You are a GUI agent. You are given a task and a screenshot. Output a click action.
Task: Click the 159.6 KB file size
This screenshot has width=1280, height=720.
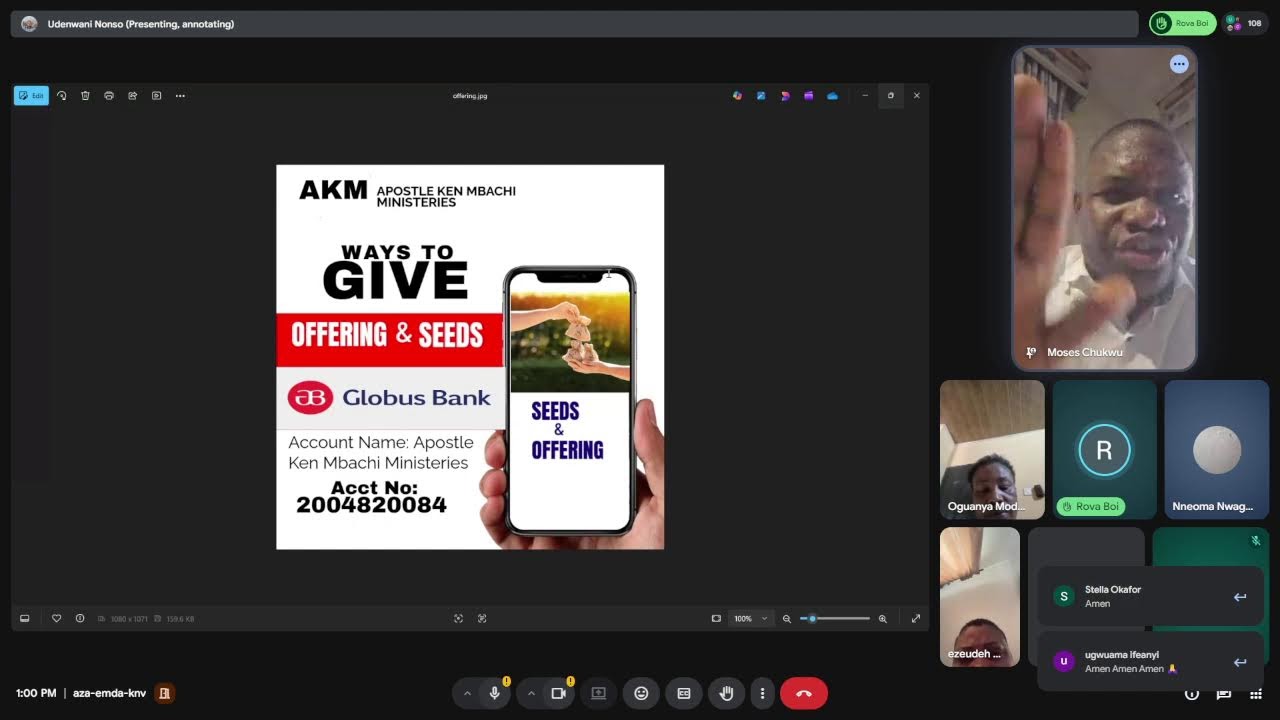[181, 619]
